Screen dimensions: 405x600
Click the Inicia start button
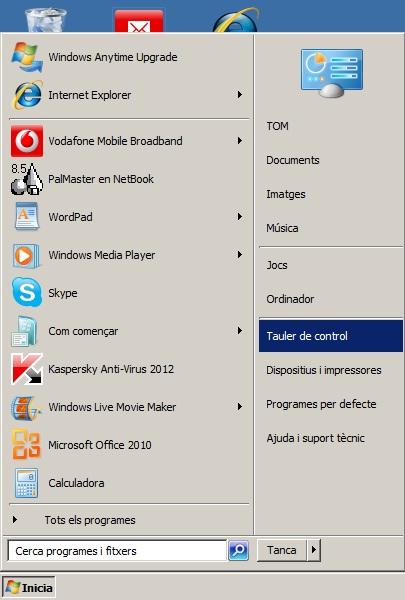[29, 587]
